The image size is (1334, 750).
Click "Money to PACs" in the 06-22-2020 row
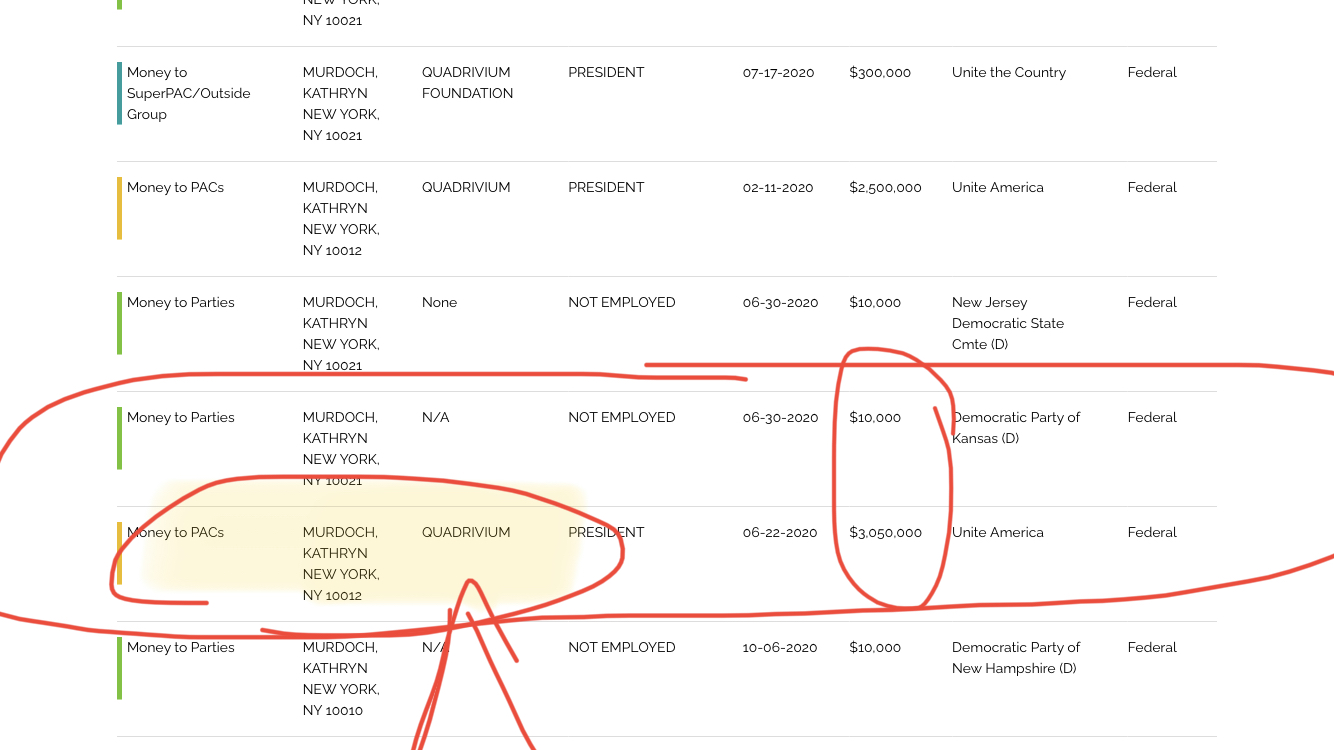(175, 533)
